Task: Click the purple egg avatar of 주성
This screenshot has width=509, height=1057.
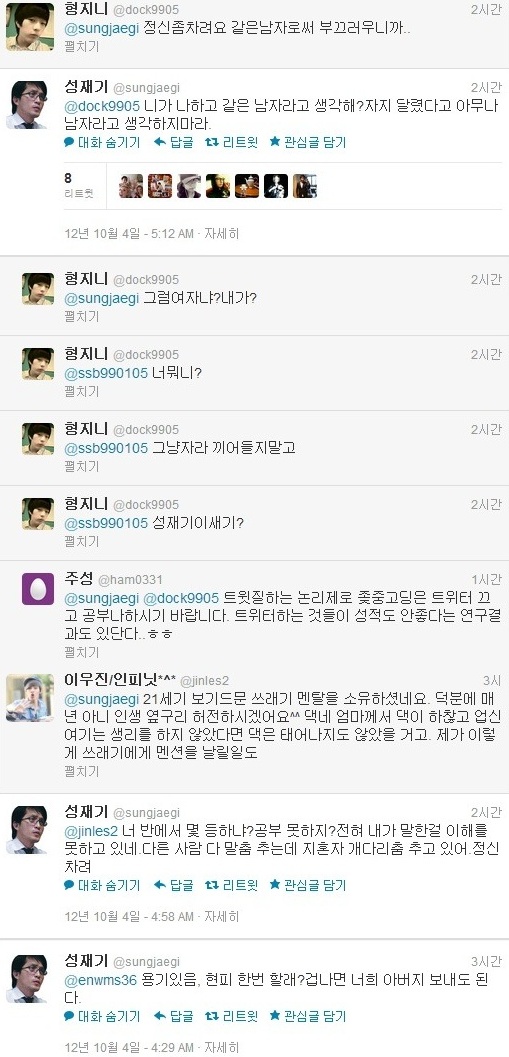Action: 38,588
